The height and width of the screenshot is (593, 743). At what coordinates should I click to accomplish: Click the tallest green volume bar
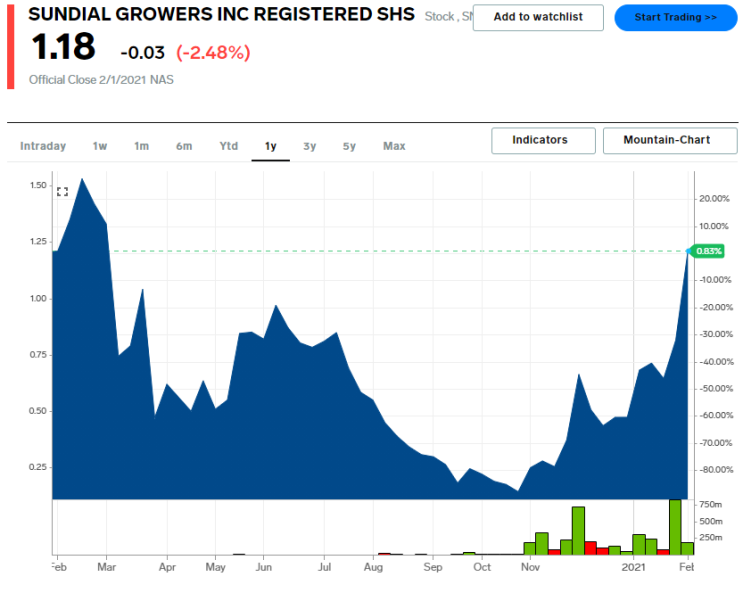click(x=675, y=527)
